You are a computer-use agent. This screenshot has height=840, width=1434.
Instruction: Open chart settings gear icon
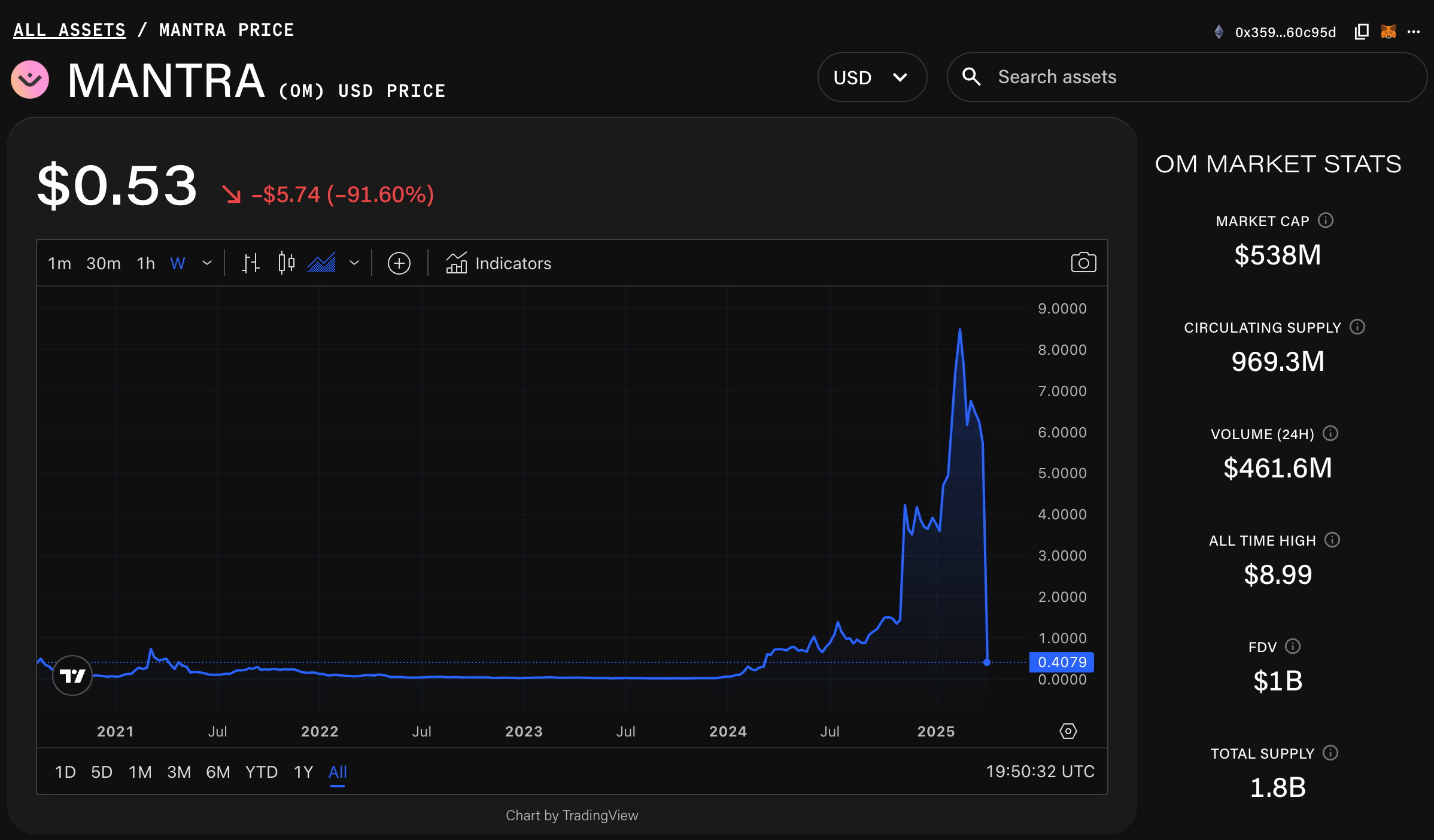point(1068,731)
